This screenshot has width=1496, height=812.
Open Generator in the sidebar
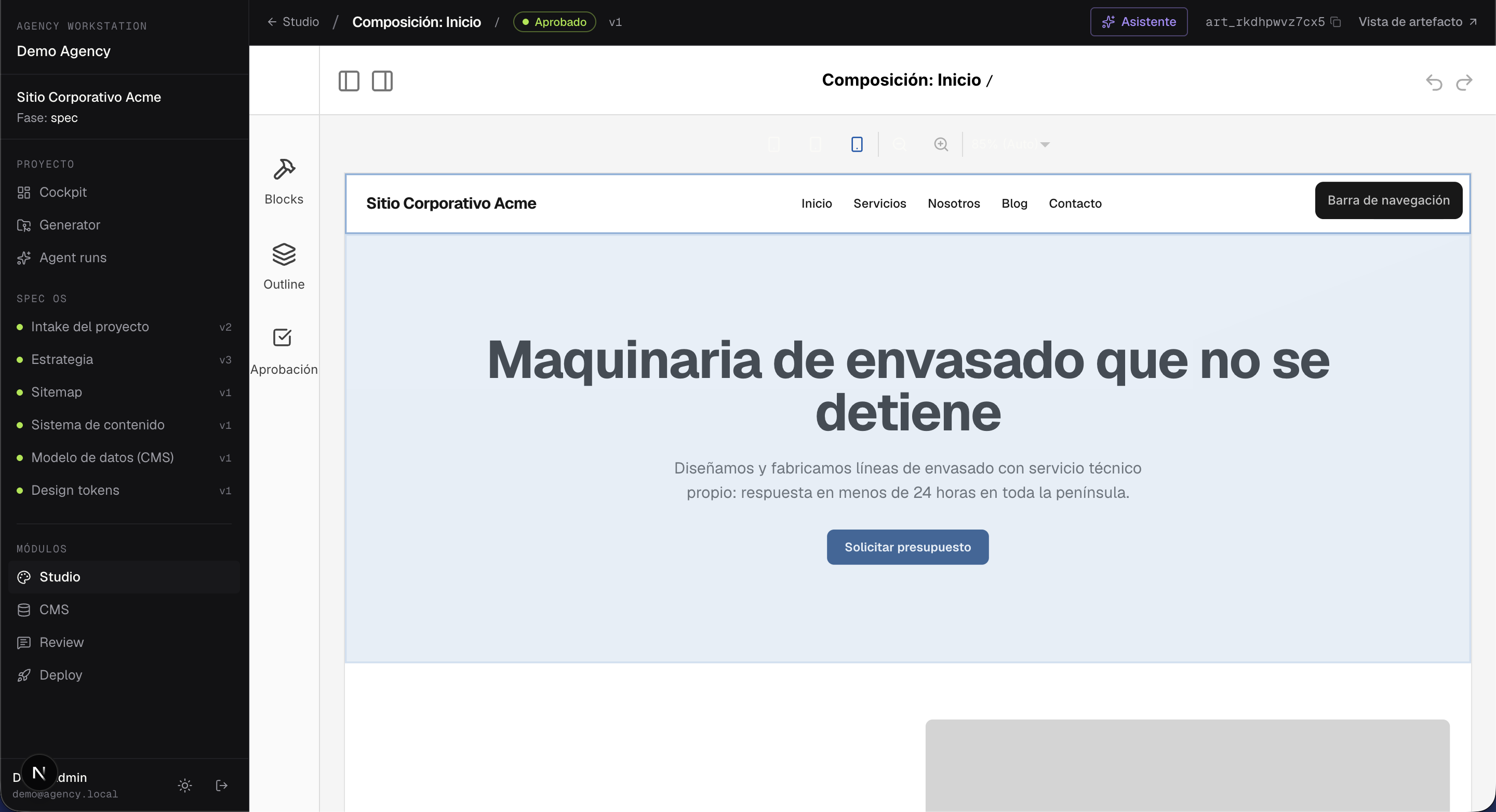(124, 225)
